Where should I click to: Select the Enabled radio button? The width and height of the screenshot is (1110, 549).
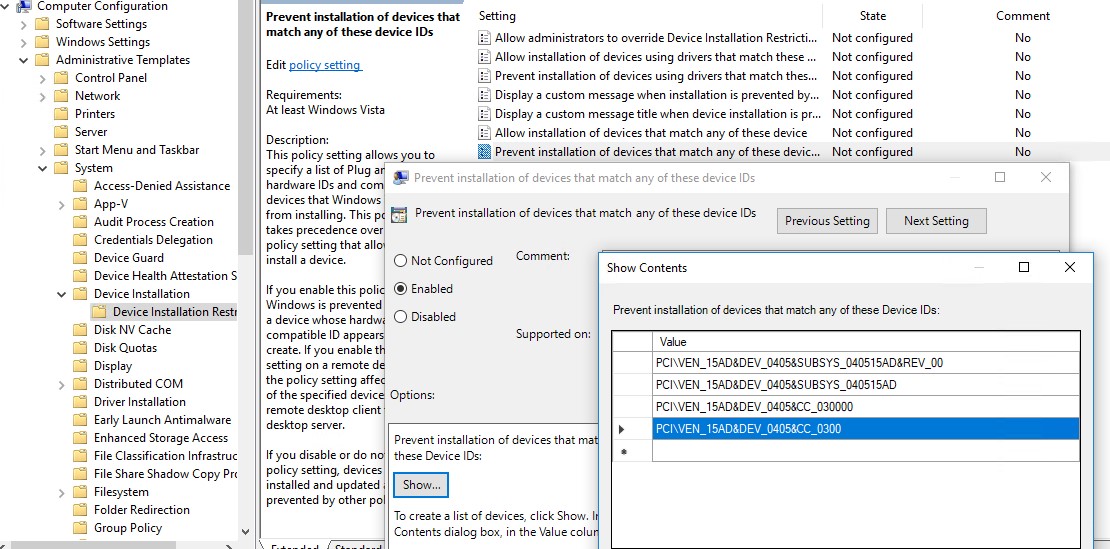pyautogui.click(x=401, y=289)
